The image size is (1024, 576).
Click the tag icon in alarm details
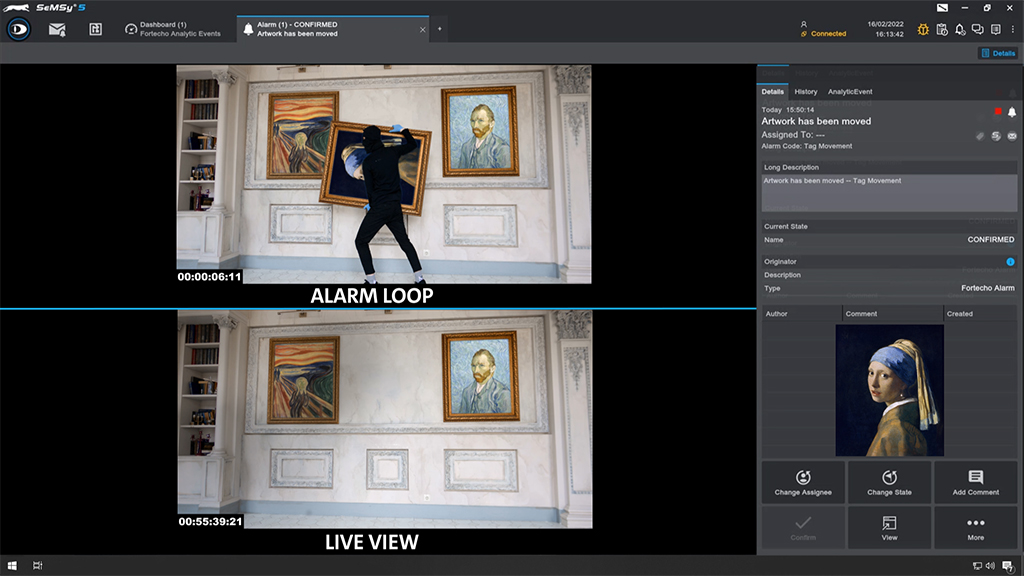click(981, 136)
